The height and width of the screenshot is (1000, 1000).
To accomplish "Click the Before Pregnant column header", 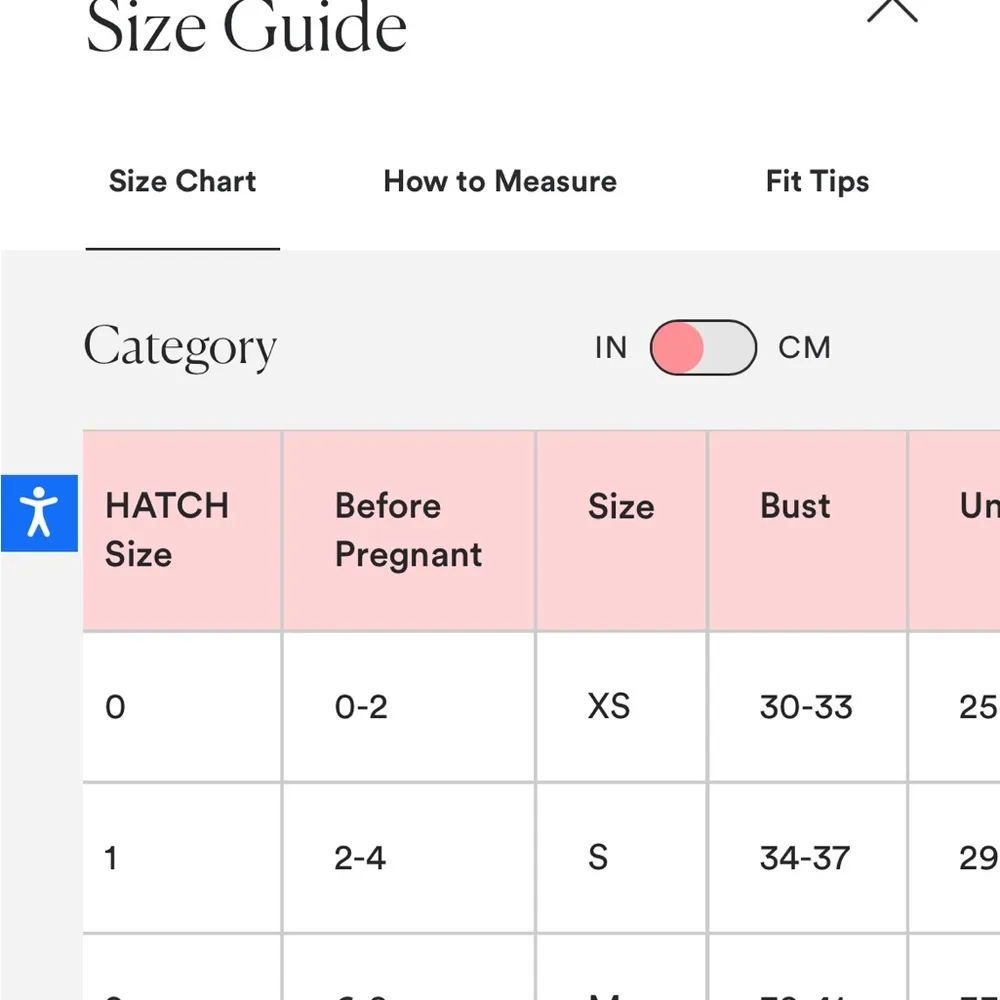I will coord(408,530).
